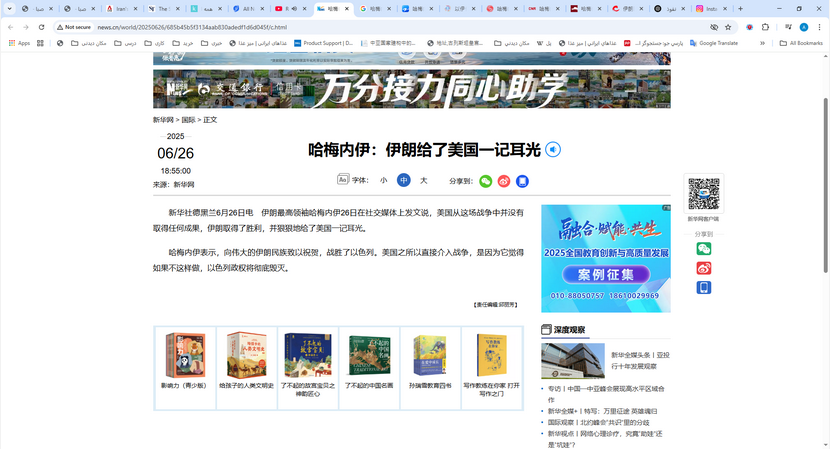Click the mobile phone icon in right sidebar
830x449 pixels.
(x=704, y=288)
